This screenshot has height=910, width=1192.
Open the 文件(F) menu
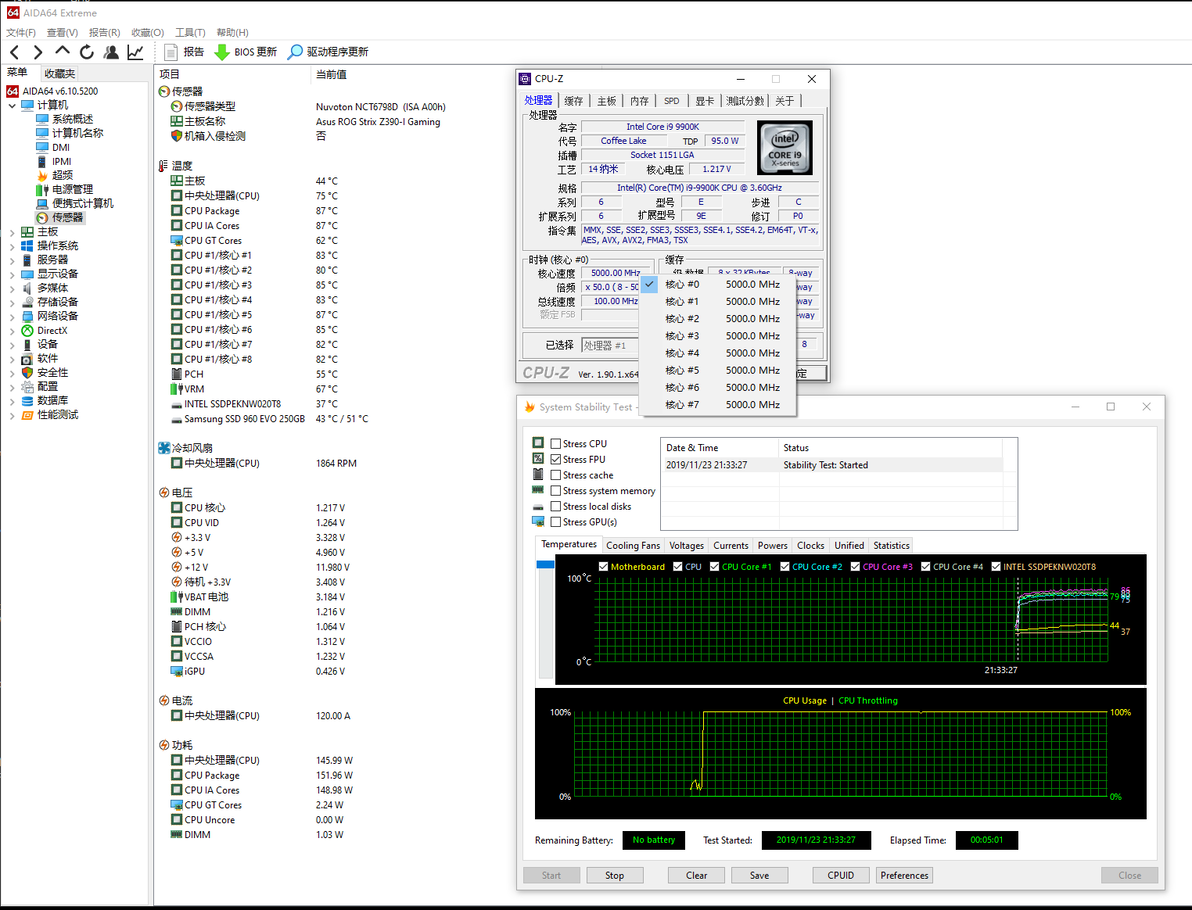tap(21, 33)
